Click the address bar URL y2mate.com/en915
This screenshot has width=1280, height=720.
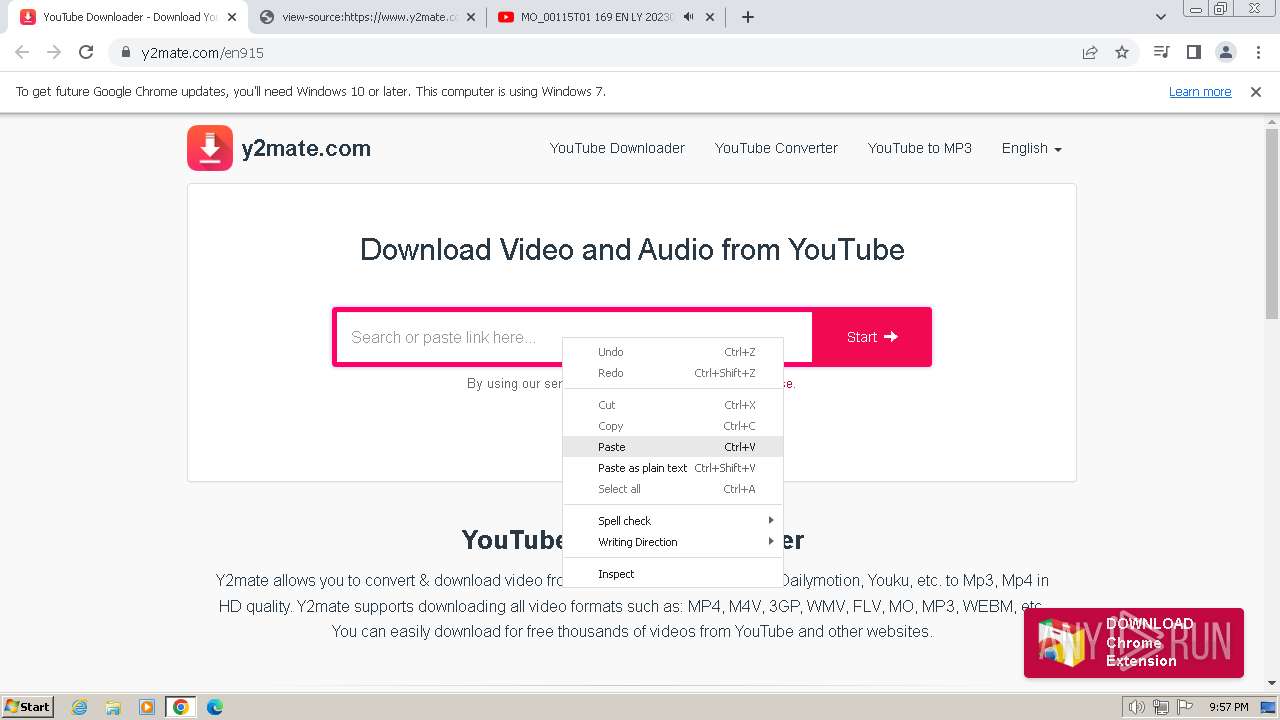tap(203, 52)
